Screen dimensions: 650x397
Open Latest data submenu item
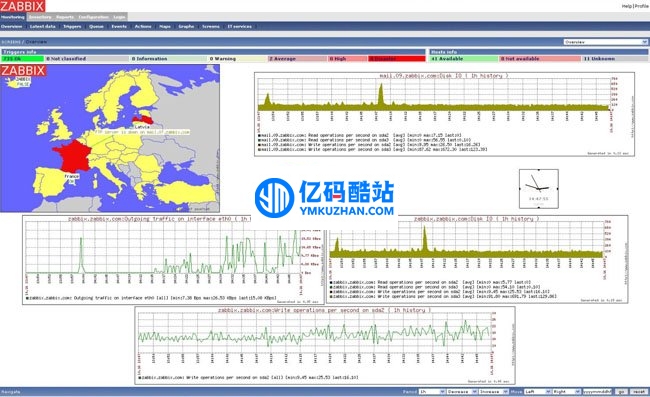[42, 27]
